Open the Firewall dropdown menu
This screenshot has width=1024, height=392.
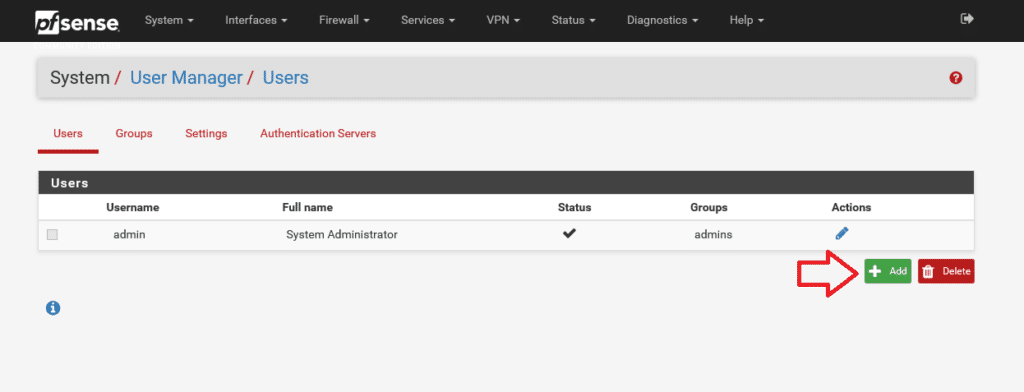(x=344, y=20)
